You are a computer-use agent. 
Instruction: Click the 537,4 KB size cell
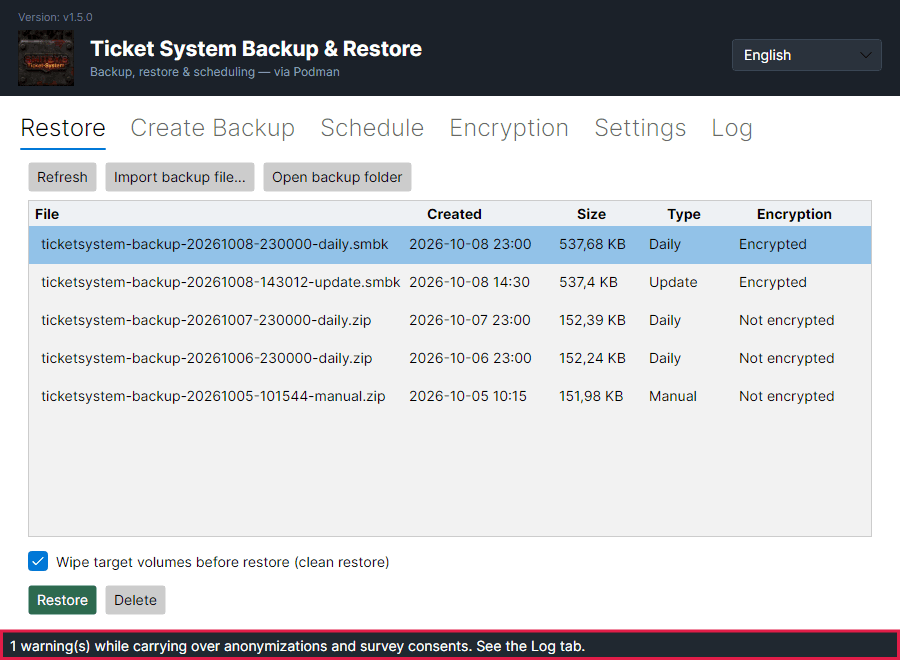[x=588, y=282]
